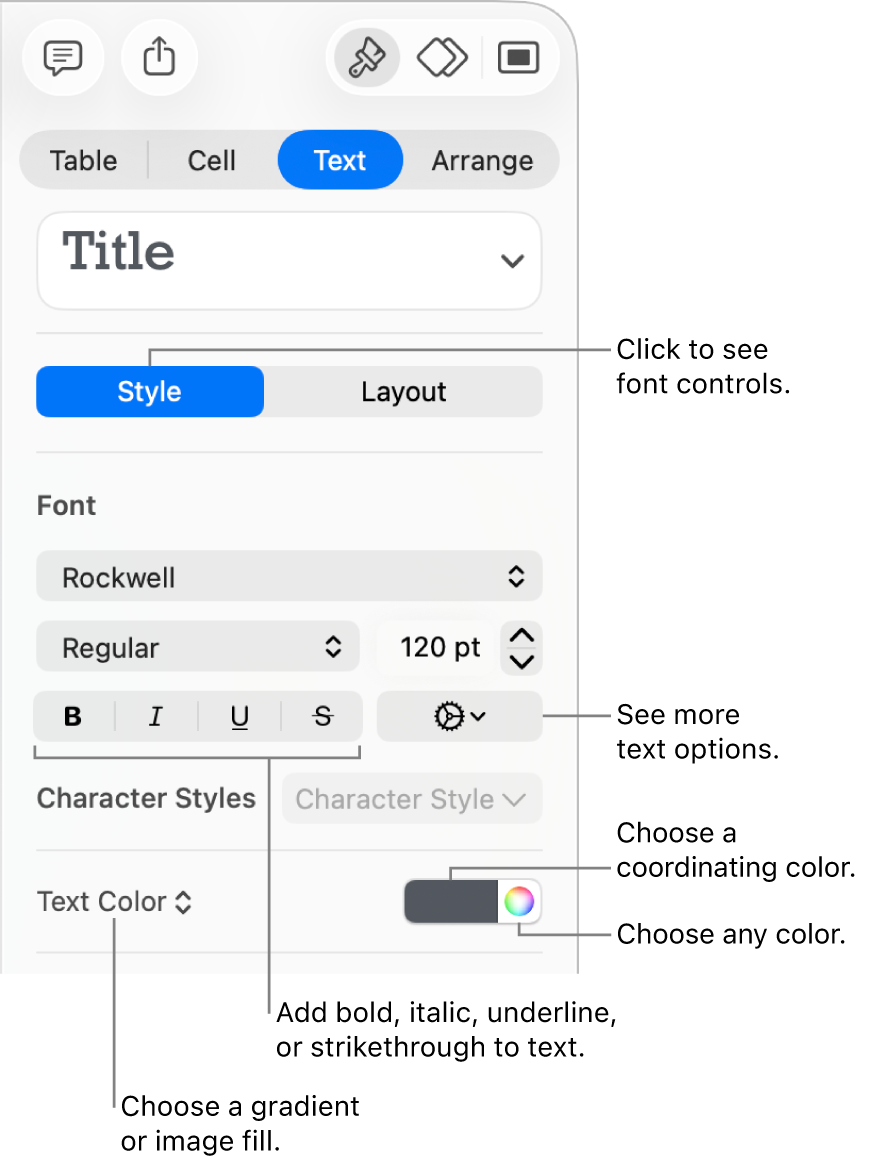Switch to the Arrange tab
872x1160 pixels.
pos(482,160)
